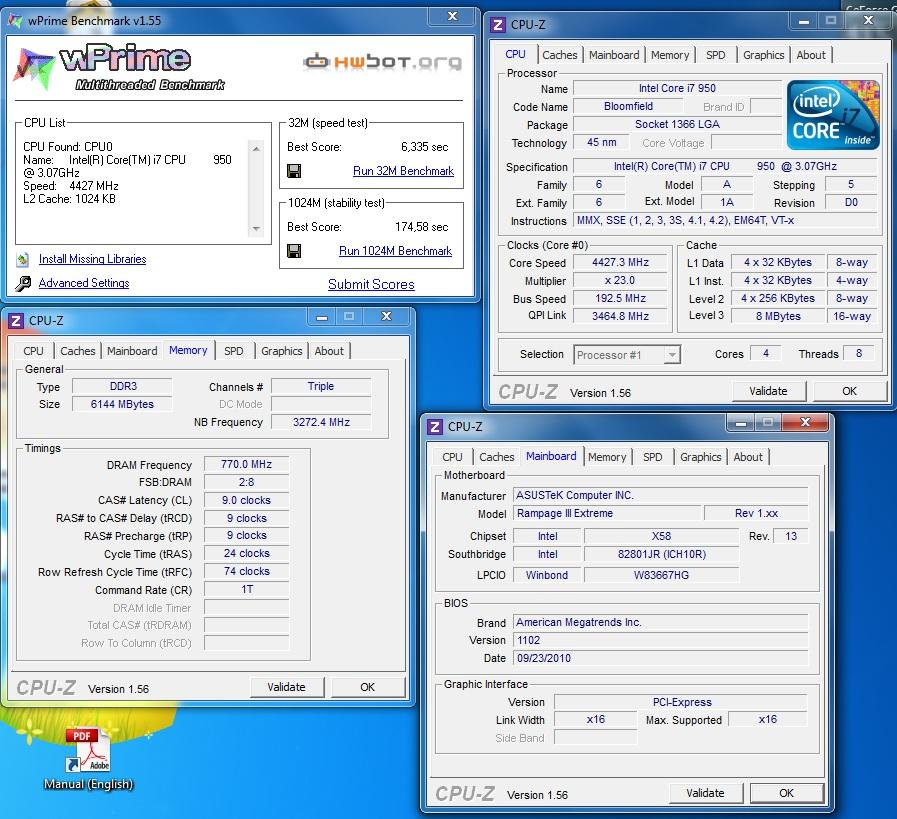This screenshot has height=819, width=897.
Task: Click the floppy save icon beside Run 1024M Benchmark
Action: (x=294, y=251)
